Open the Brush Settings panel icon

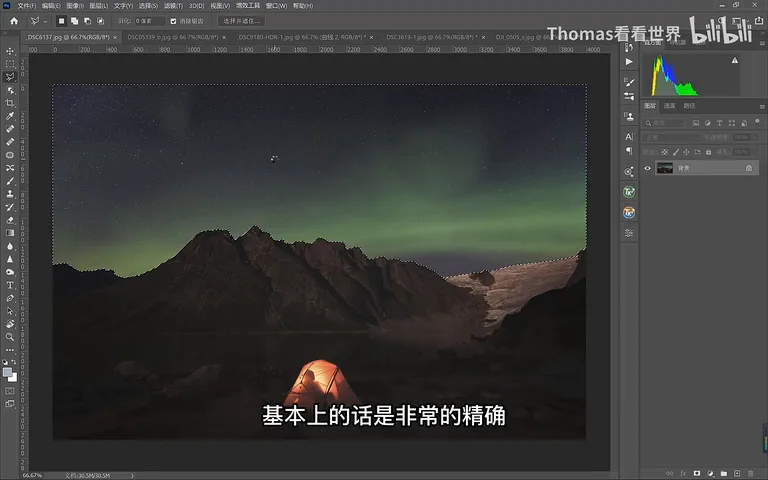pos(629,82)
